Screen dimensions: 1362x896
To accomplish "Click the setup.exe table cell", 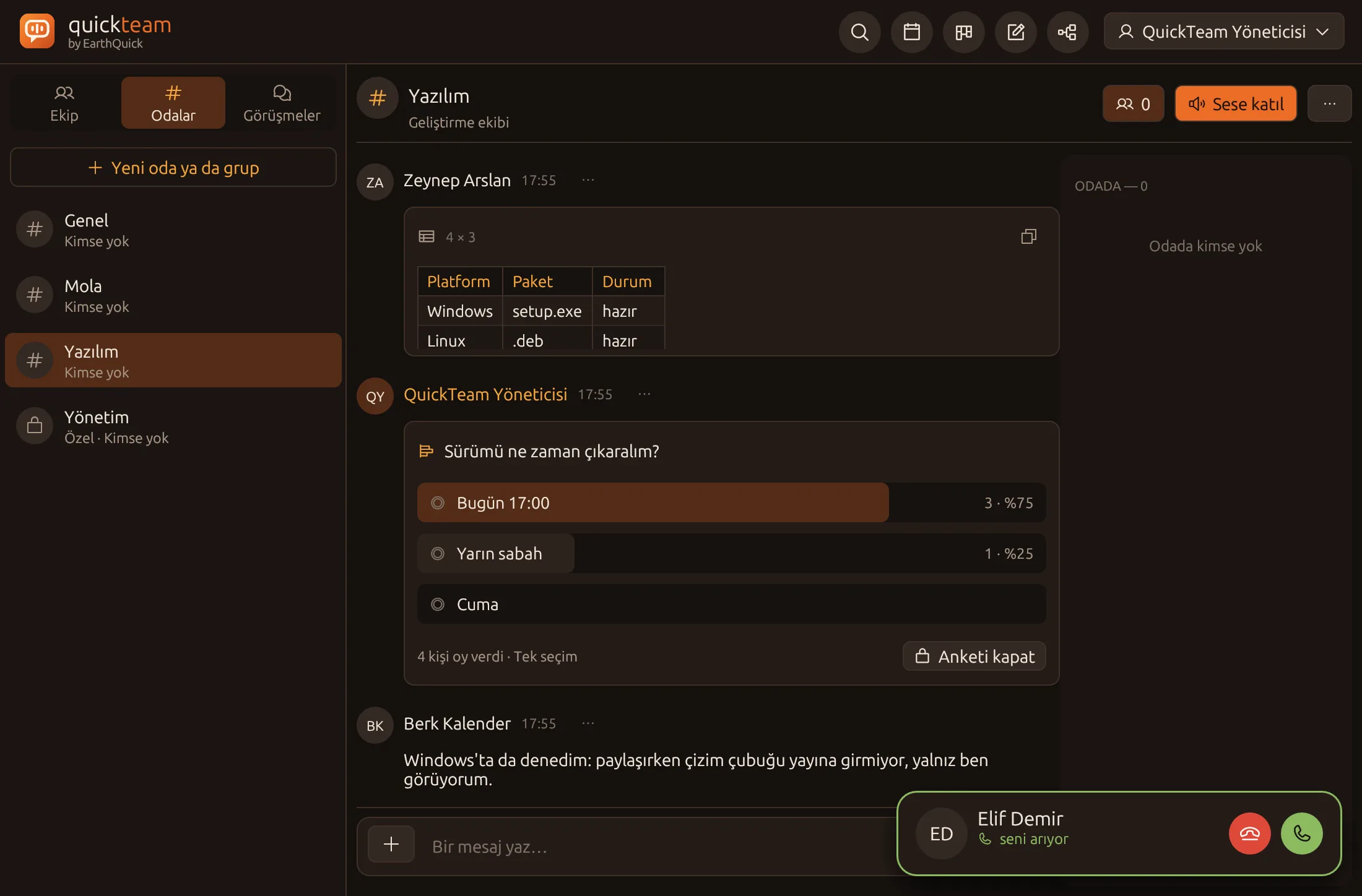I will (547, 311).
